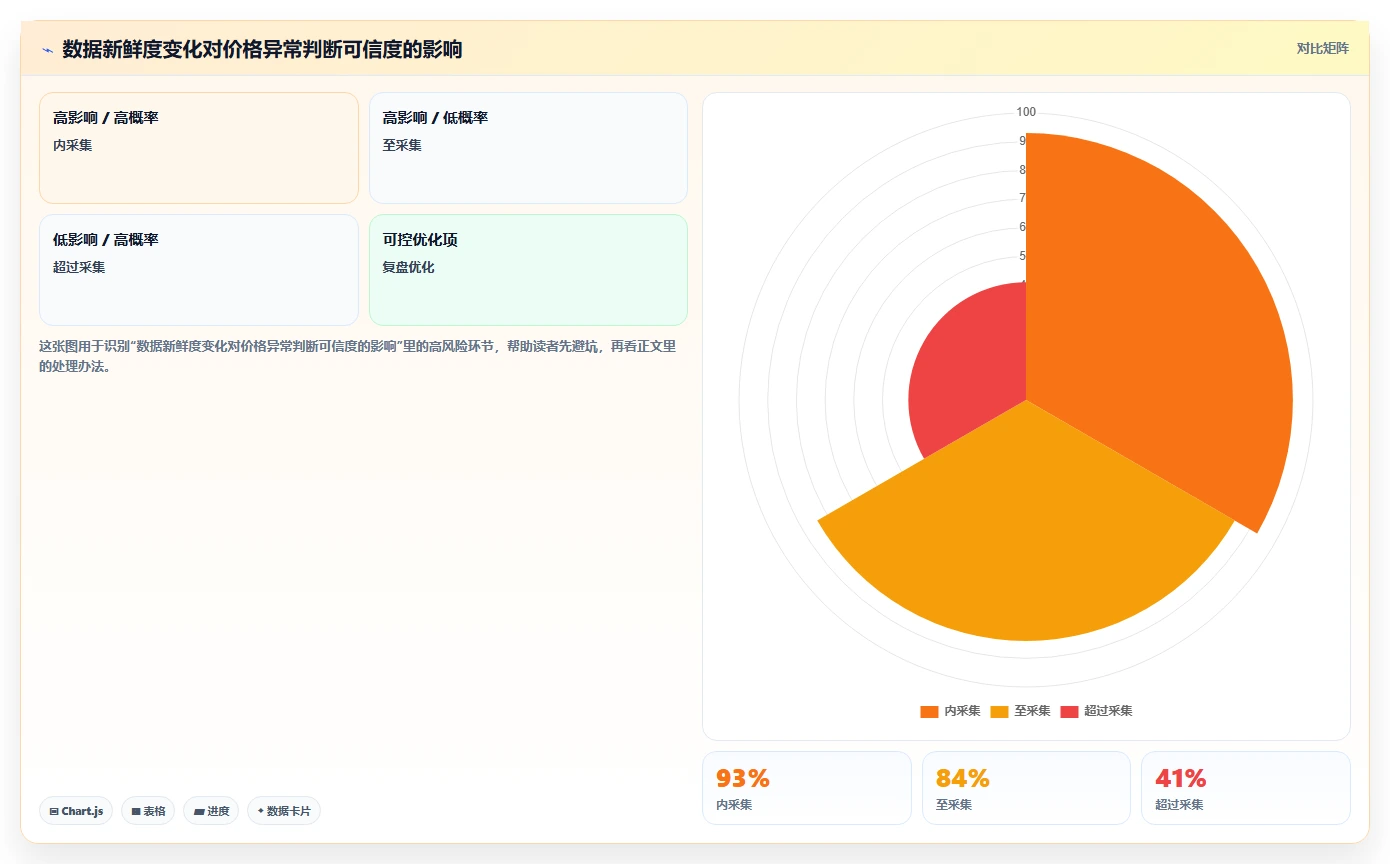Toggle 超过采集 legend red swatch
The height and width of the screenshot is (864, 1390).
pyautogui.click(x=1069, y=711)
